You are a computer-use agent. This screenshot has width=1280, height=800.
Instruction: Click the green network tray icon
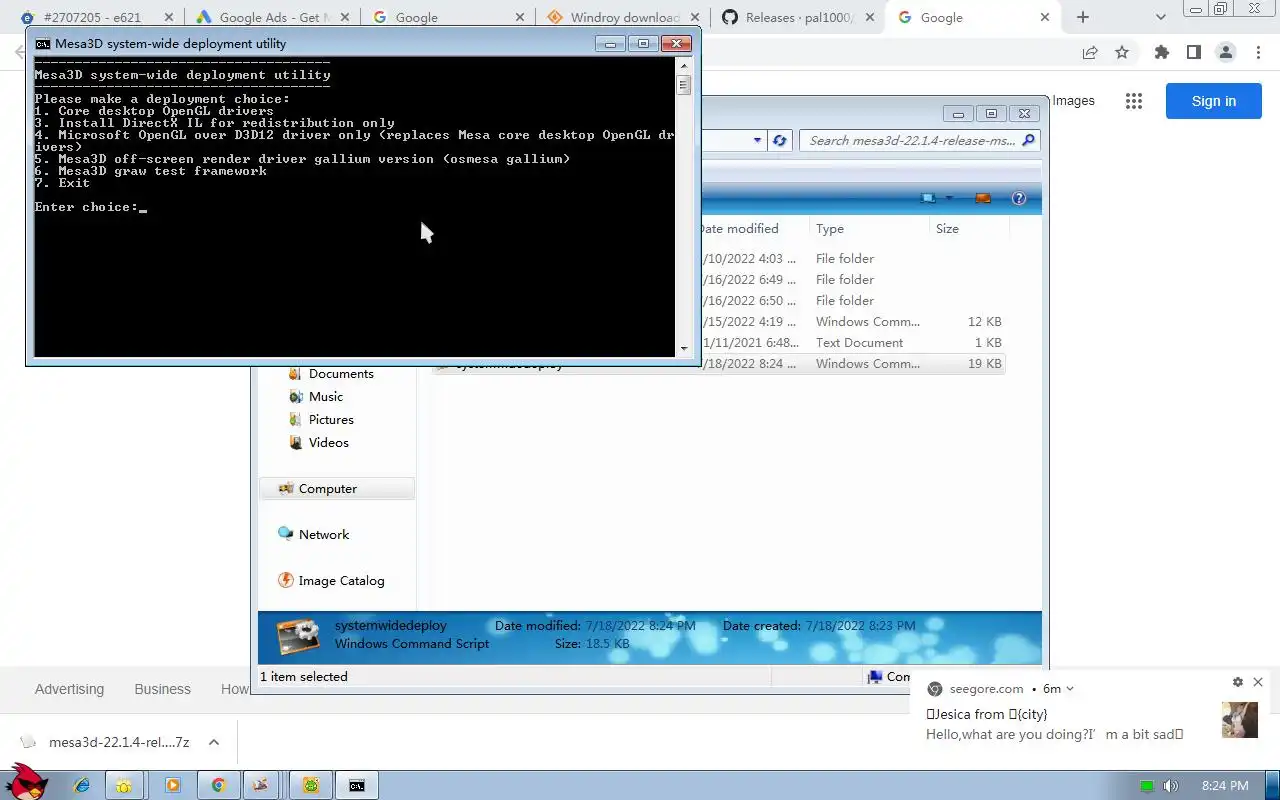[x=1147, y=786]
